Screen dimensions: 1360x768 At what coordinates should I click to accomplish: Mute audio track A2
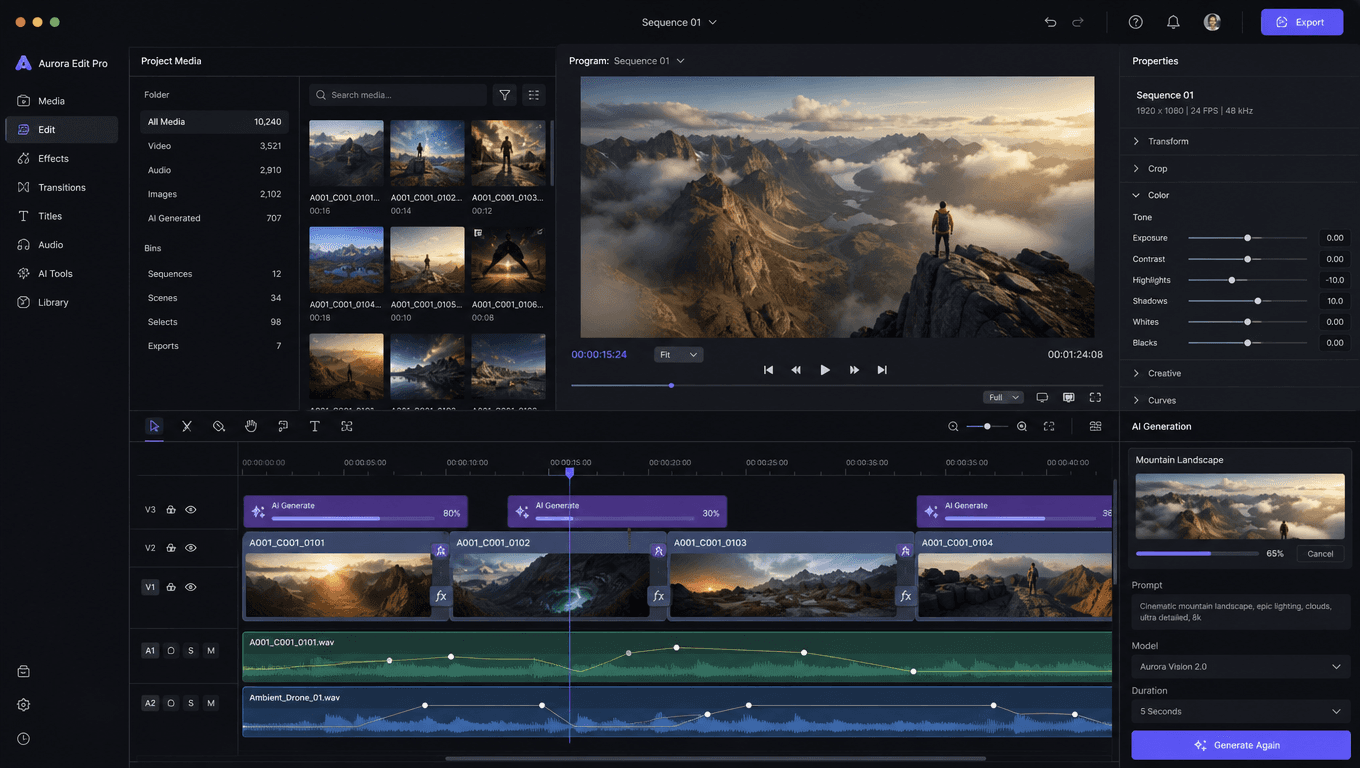tap(211, 703)
